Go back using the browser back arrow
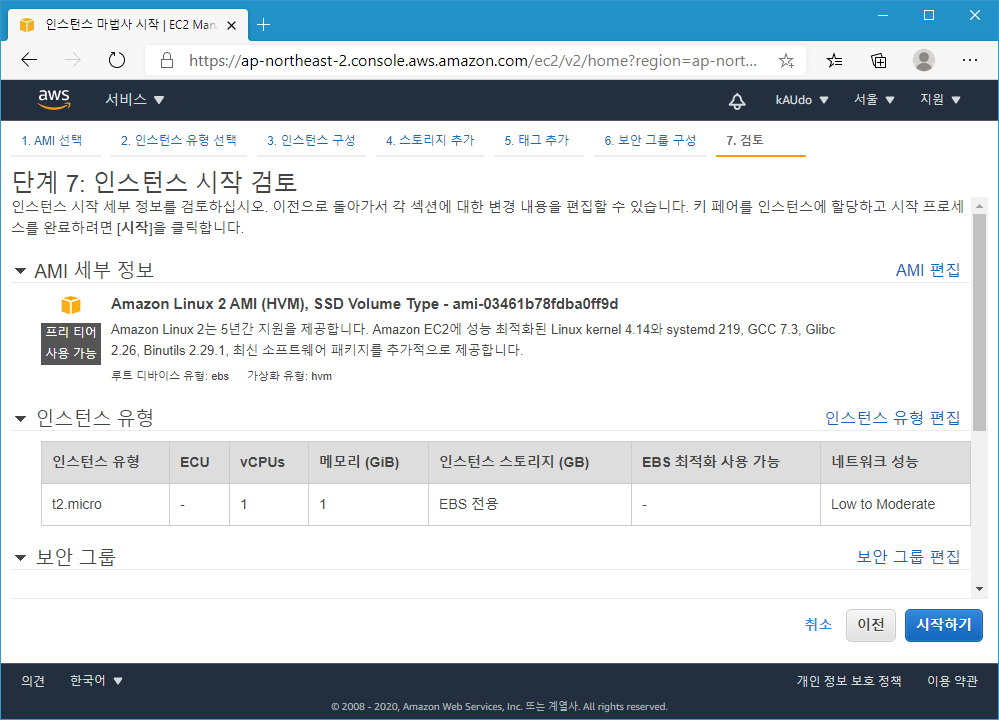999x720 pixels. point(29,60)
